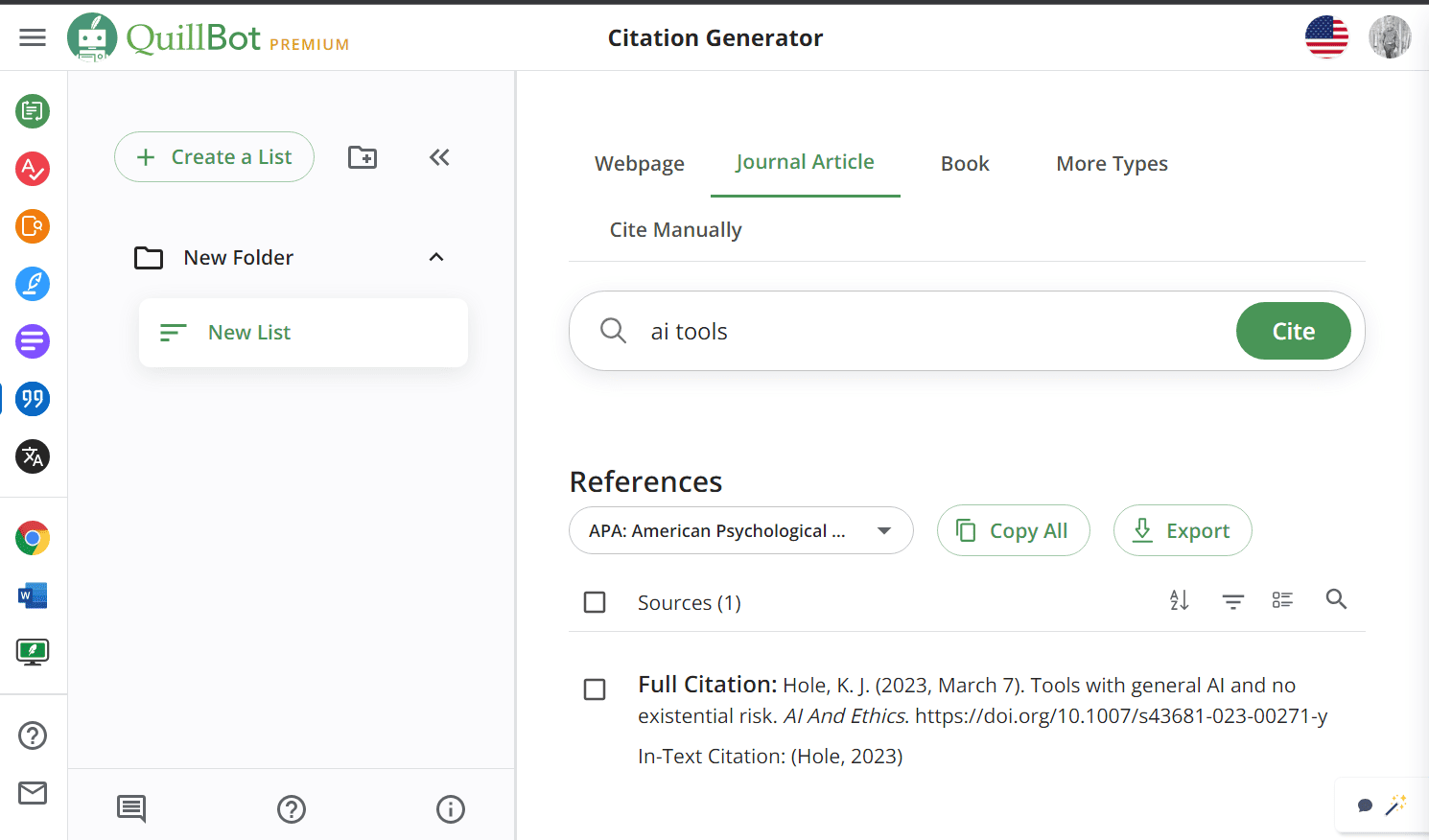The image size is (1429, 840).
Task: Click the sort A-Z sources icon
Action: pyautogui.click(x=1180, y=600)
